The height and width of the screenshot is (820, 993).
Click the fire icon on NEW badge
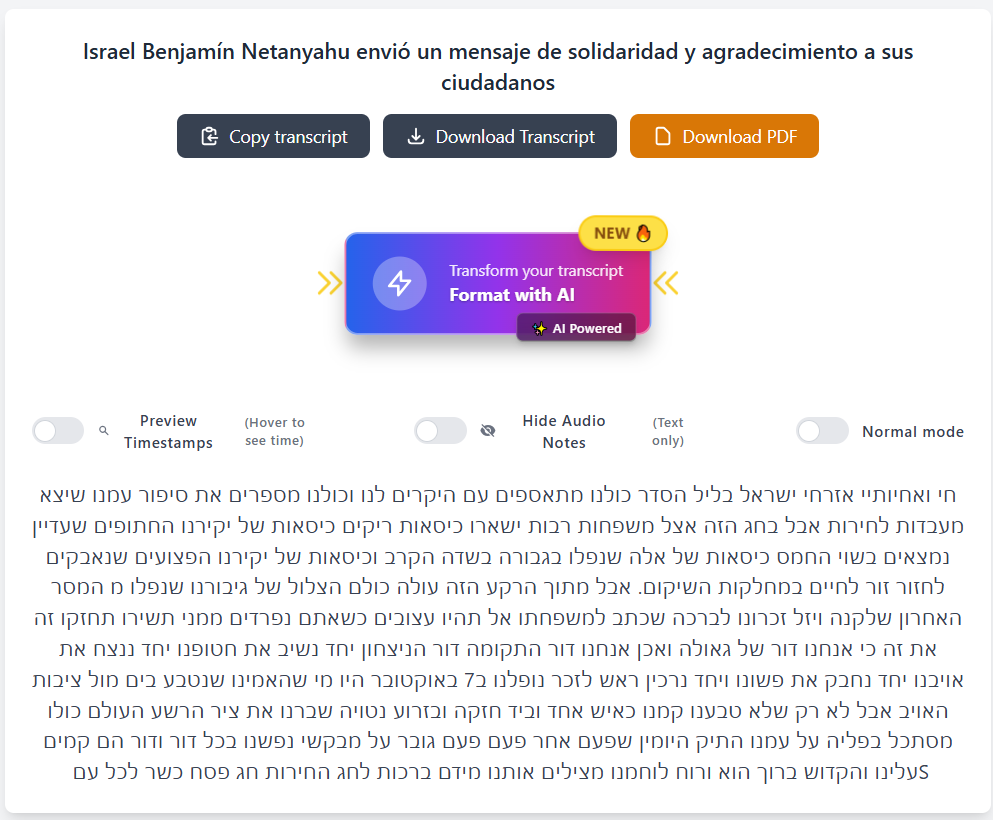click(x=643, y=233)
